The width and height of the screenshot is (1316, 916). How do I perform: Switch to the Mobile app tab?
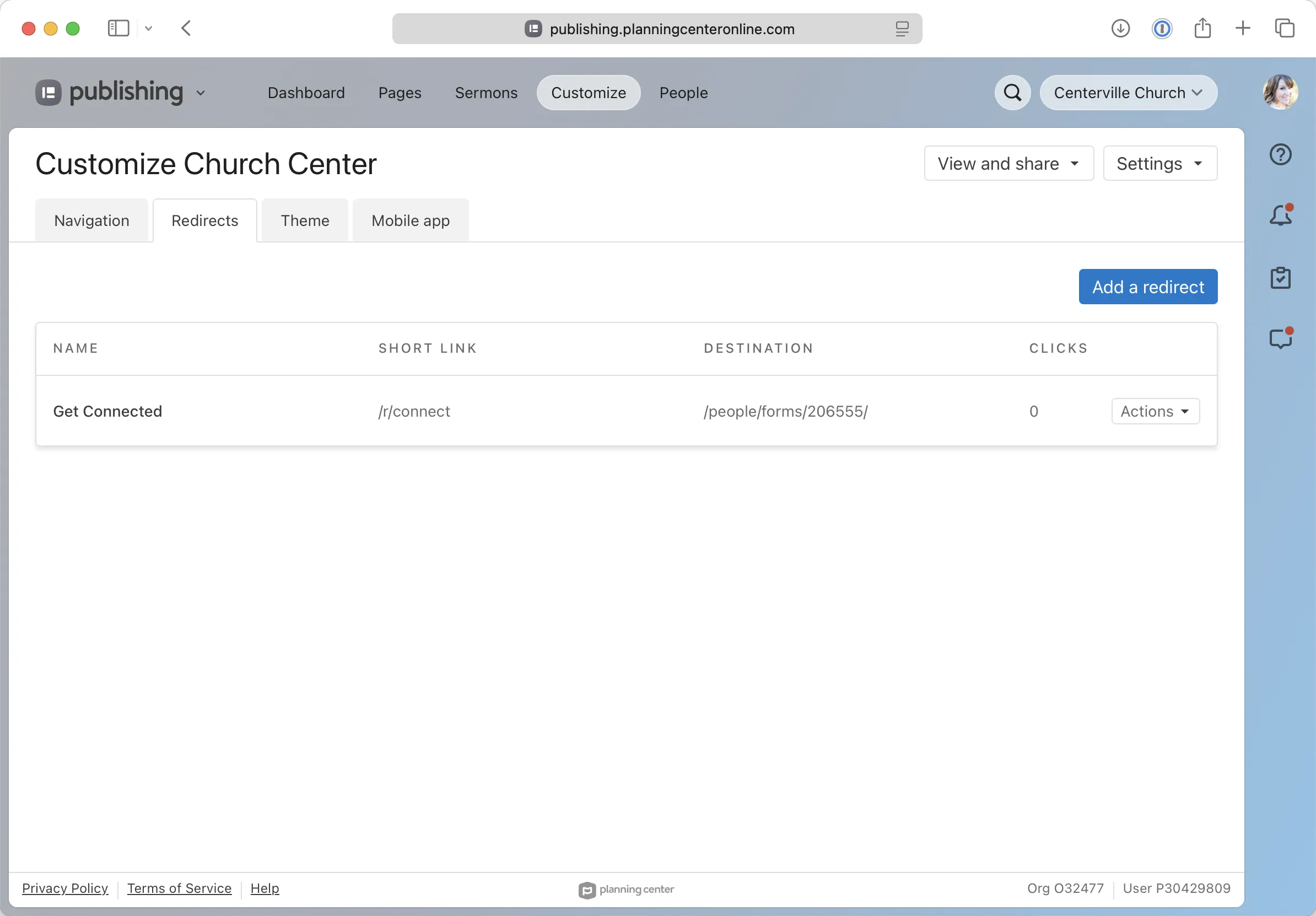[410, 220]
